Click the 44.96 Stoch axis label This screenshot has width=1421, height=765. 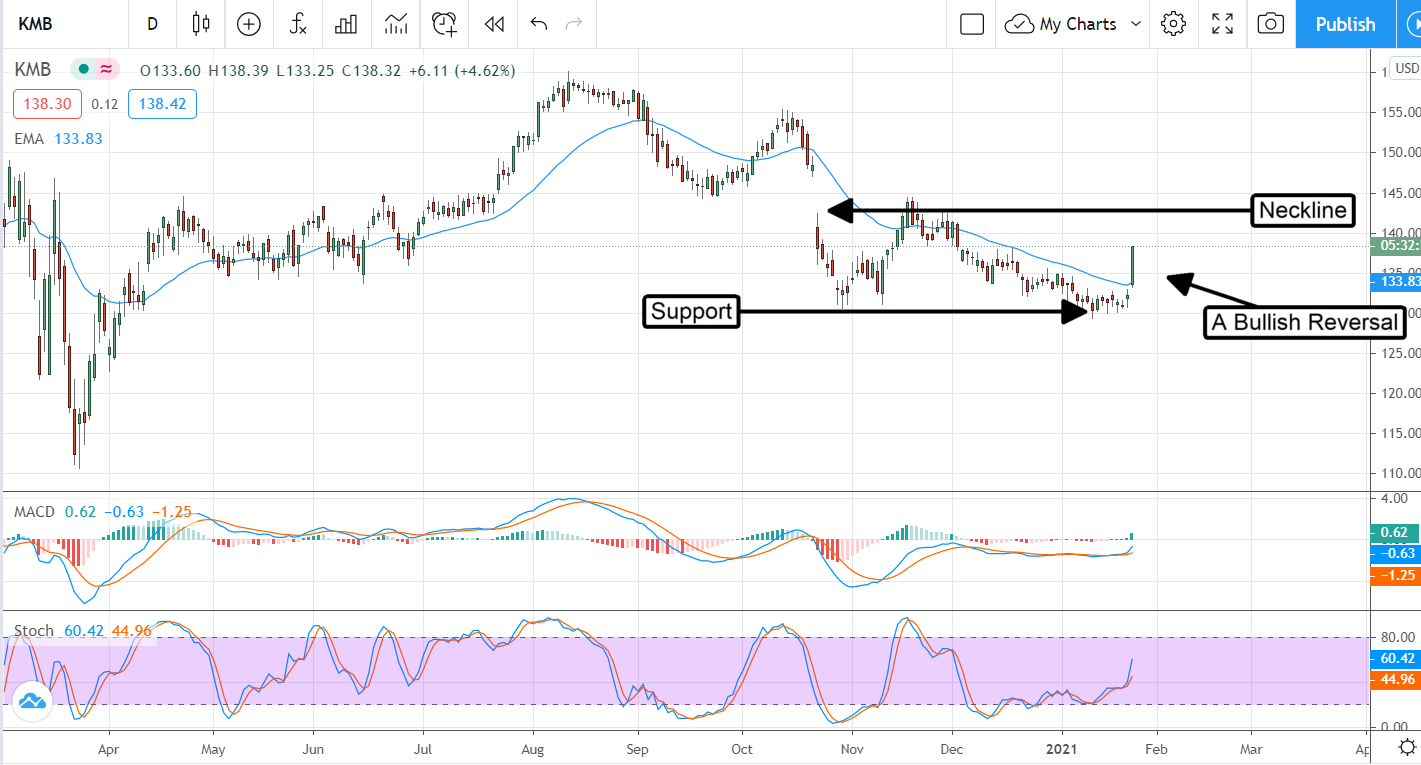point(1398,681)
